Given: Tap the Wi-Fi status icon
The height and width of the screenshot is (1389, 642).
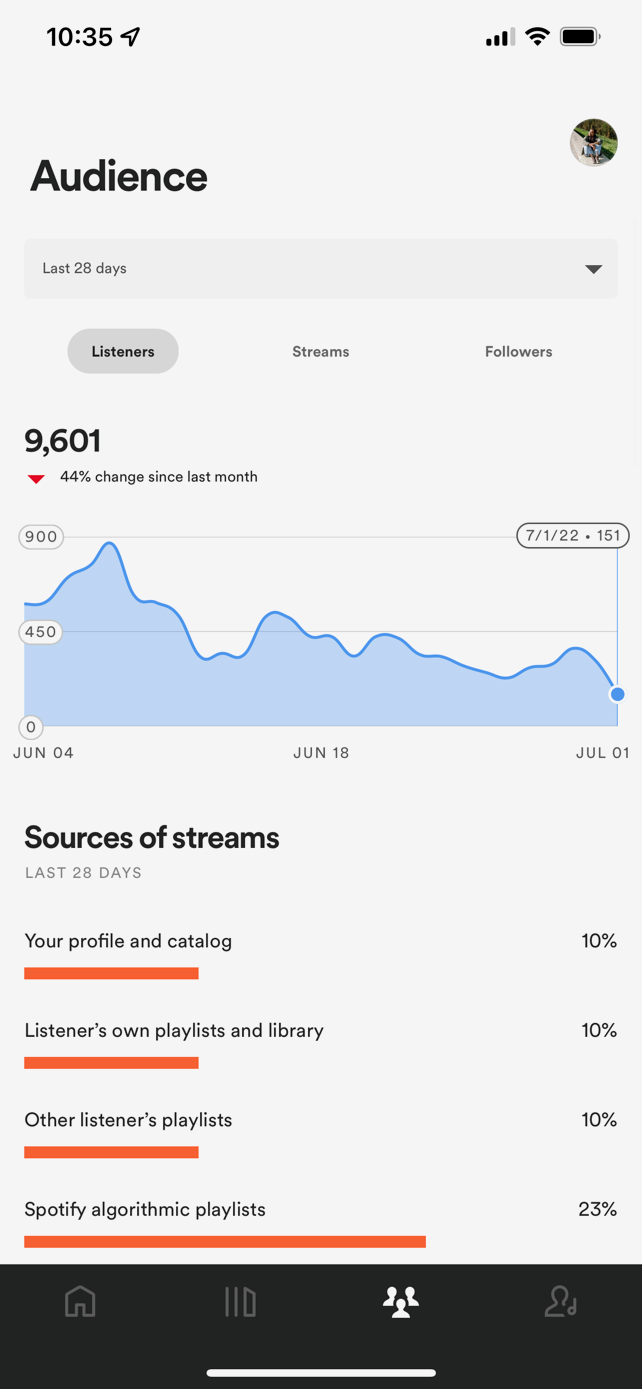Looking at the screenshot, I should [x=537, y=37].
